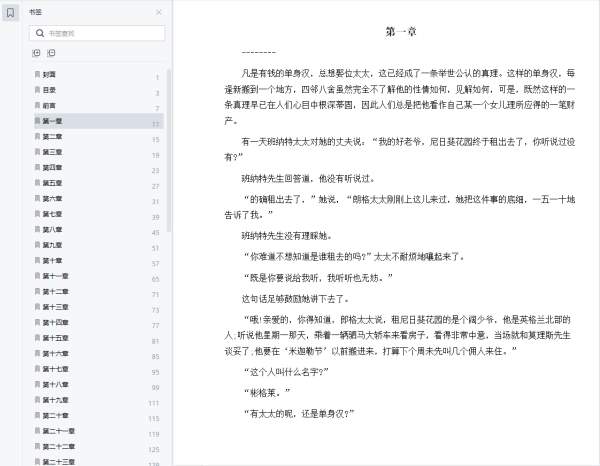
Task: Click the bookmark search field
Action: coord(97,33)
